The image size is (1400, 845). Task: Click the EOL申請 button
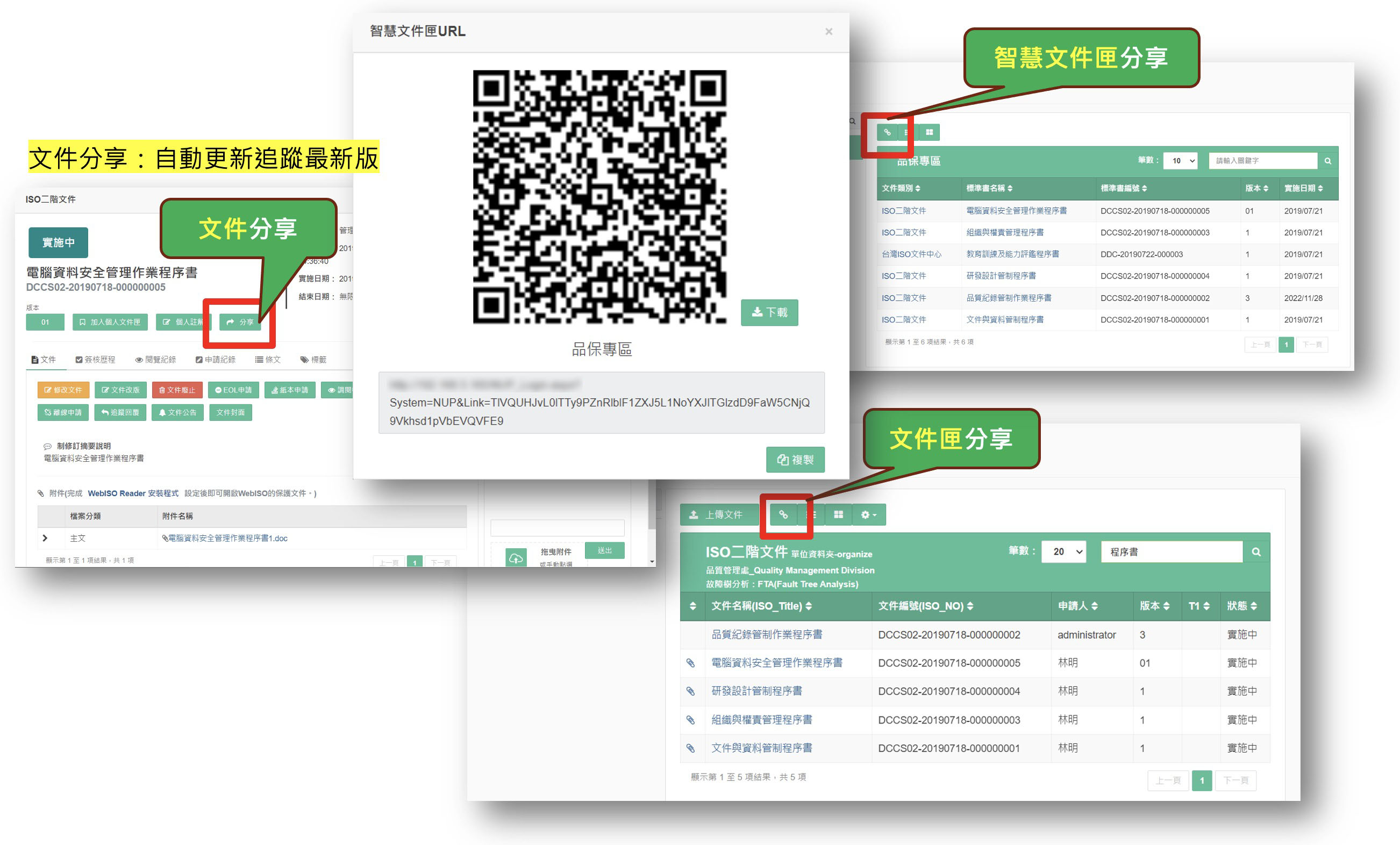click(233, 390)
